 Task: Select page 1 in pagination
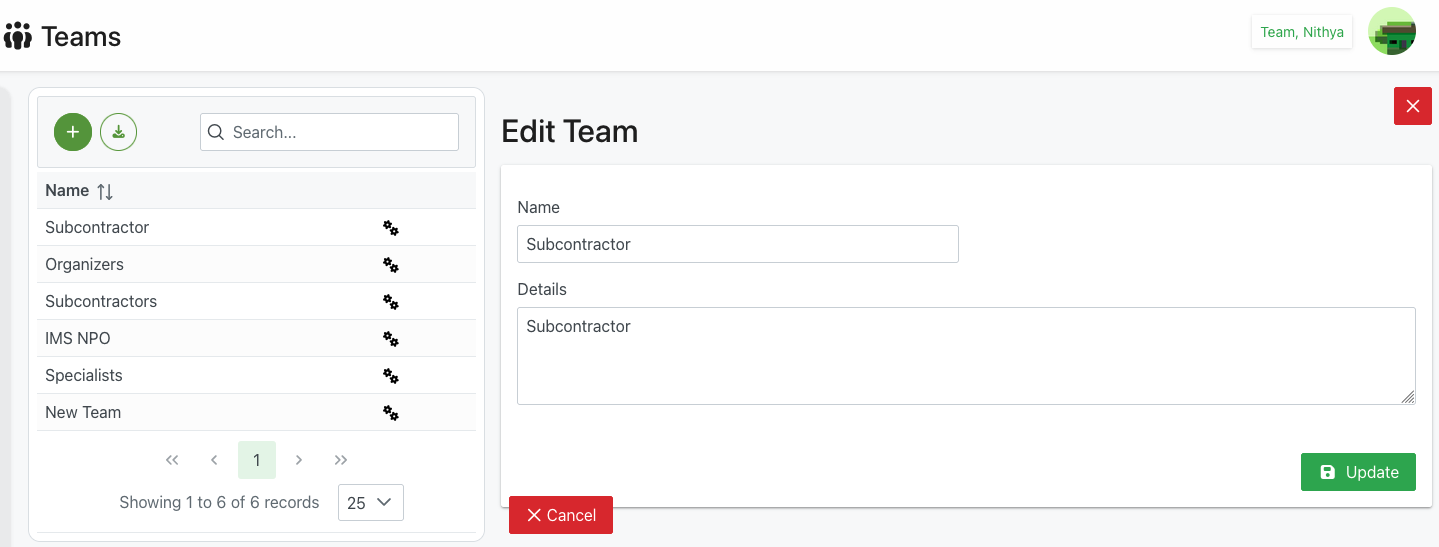[257, 460]
